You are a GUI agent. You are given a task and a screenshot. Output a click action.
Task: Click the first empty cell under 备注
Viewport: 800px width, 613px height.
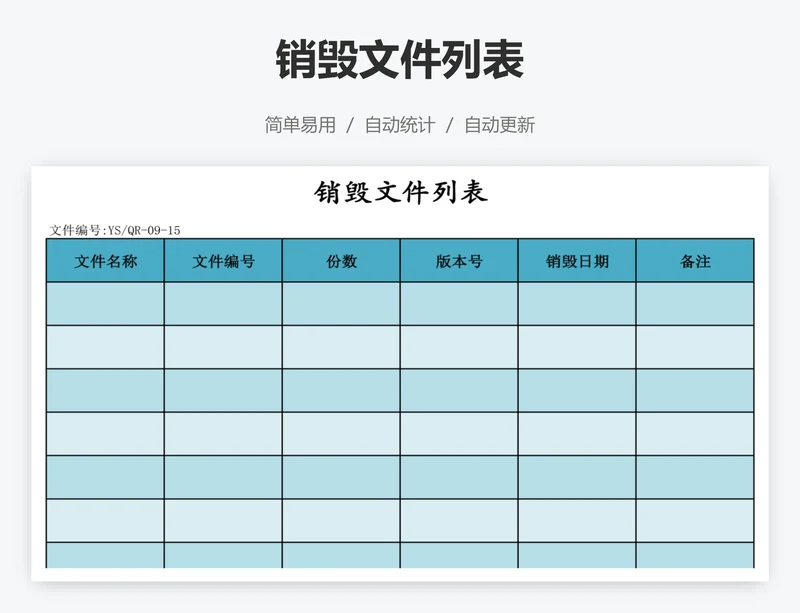695,304
